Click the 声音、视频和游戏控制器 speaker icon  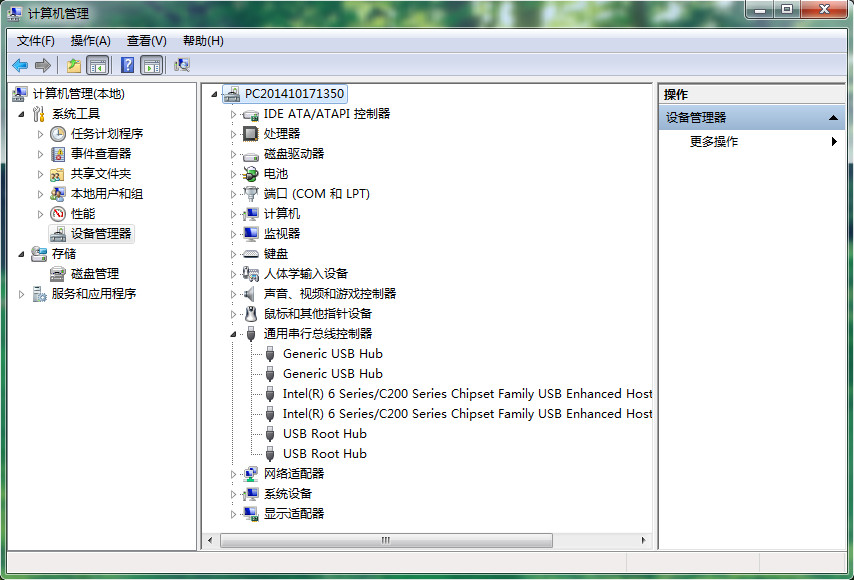tap(249, 294)
